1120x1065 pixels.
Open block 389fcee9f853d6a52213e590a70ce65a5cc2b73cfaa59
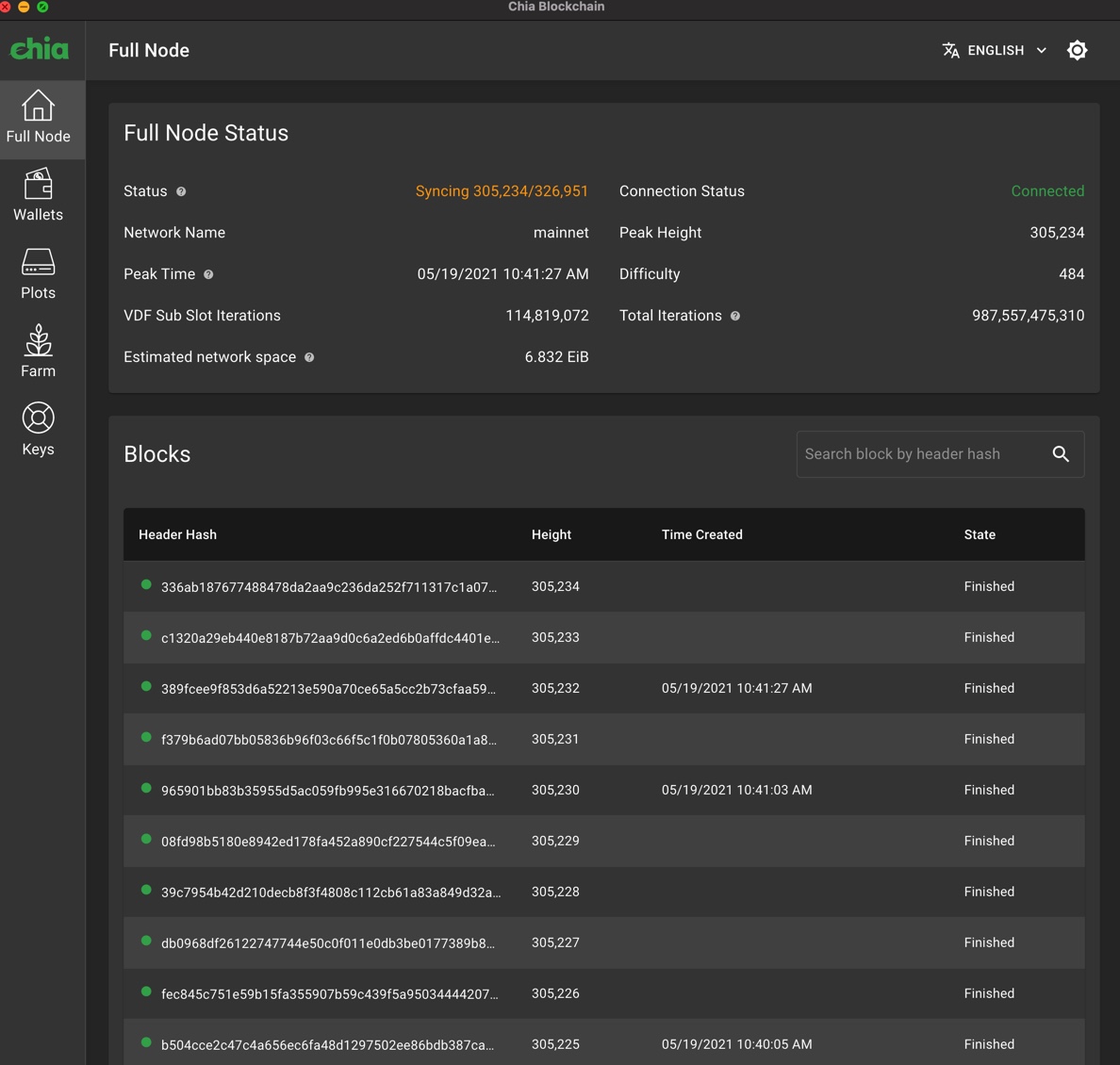328,689
